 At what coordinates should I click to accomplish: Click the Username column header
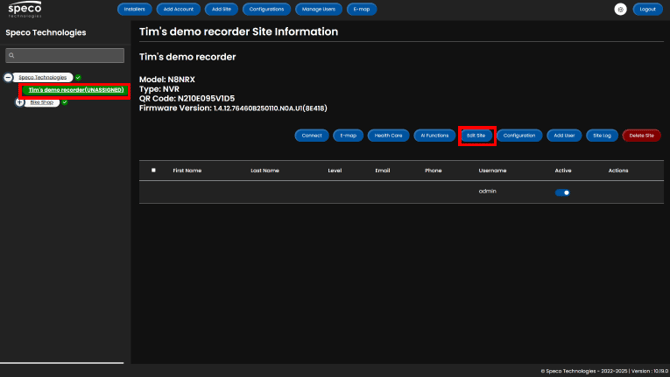(492, 171)
